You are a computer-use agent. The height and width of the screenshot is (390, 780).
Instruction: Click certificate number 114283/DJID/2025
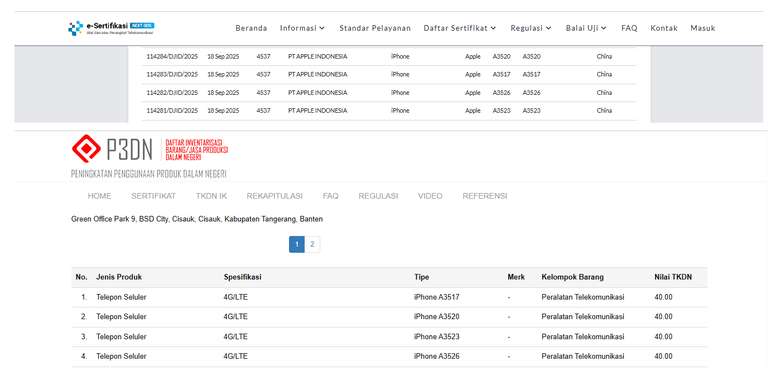click(172, 75)
